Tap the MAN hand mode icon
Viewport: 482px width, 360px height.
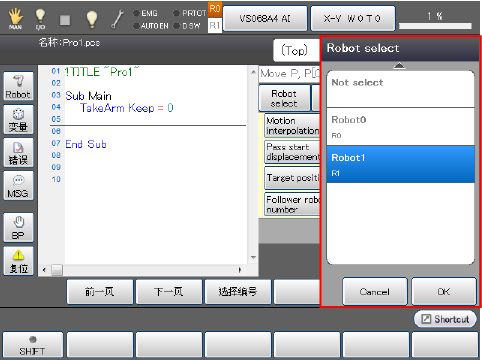click(15, 19)
